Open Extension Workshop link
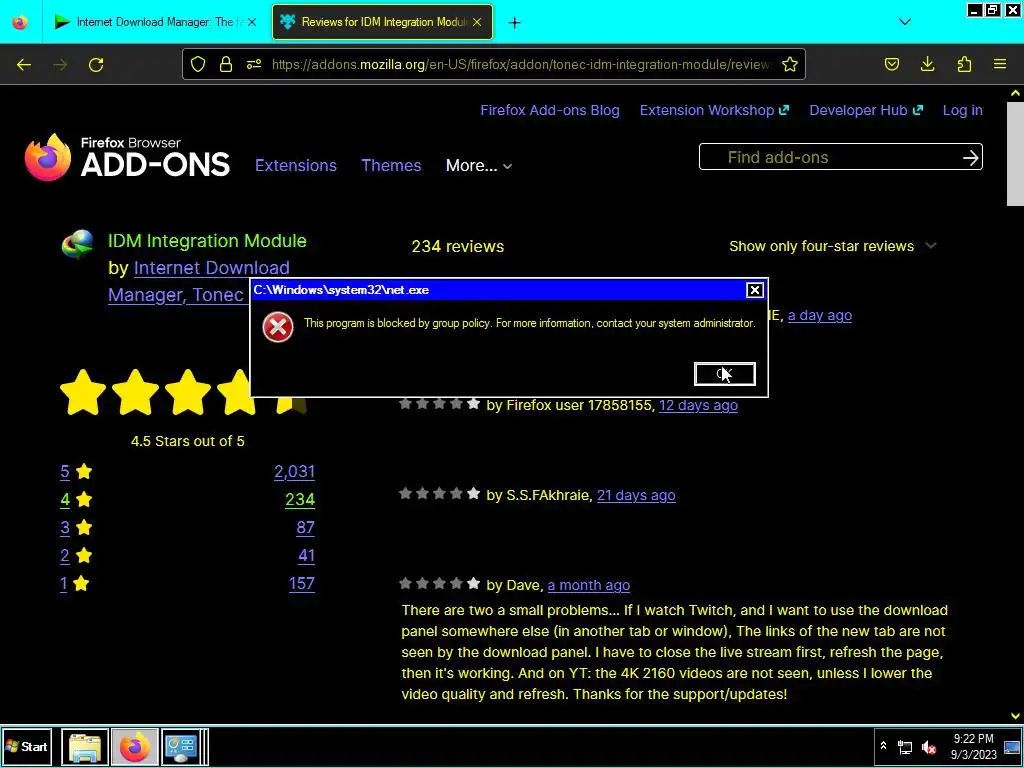The image size is (1024, 768). point(714,110)
